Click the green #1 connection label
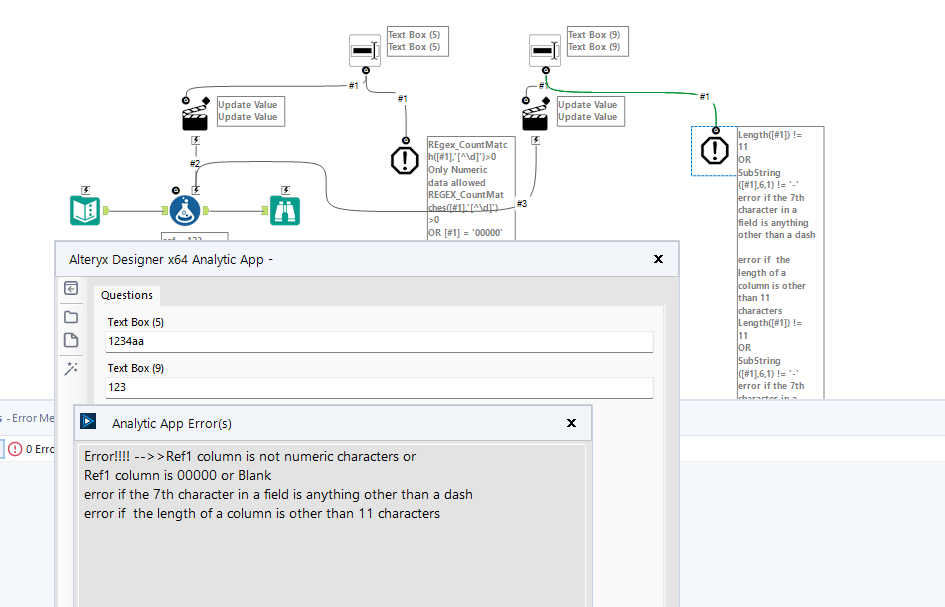The width and height of the screenshot is (945, 607). point(705,96)
